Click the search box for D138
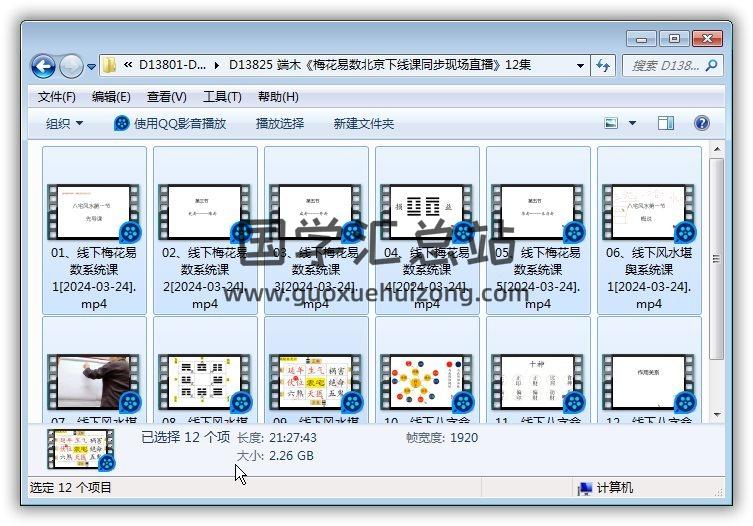This screenshot has height=526, width=753. click(x=672, y=65)
